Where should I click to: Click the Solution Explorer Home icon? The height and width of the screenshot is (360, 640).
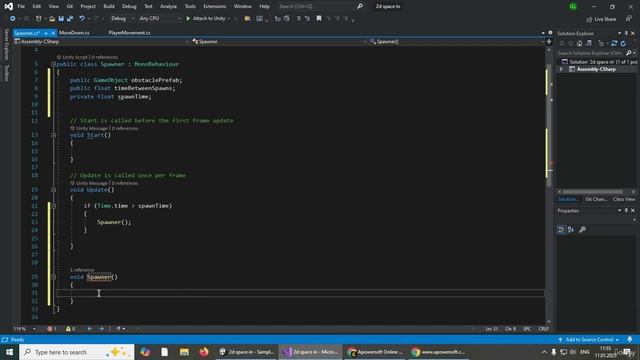coord(579,43)
